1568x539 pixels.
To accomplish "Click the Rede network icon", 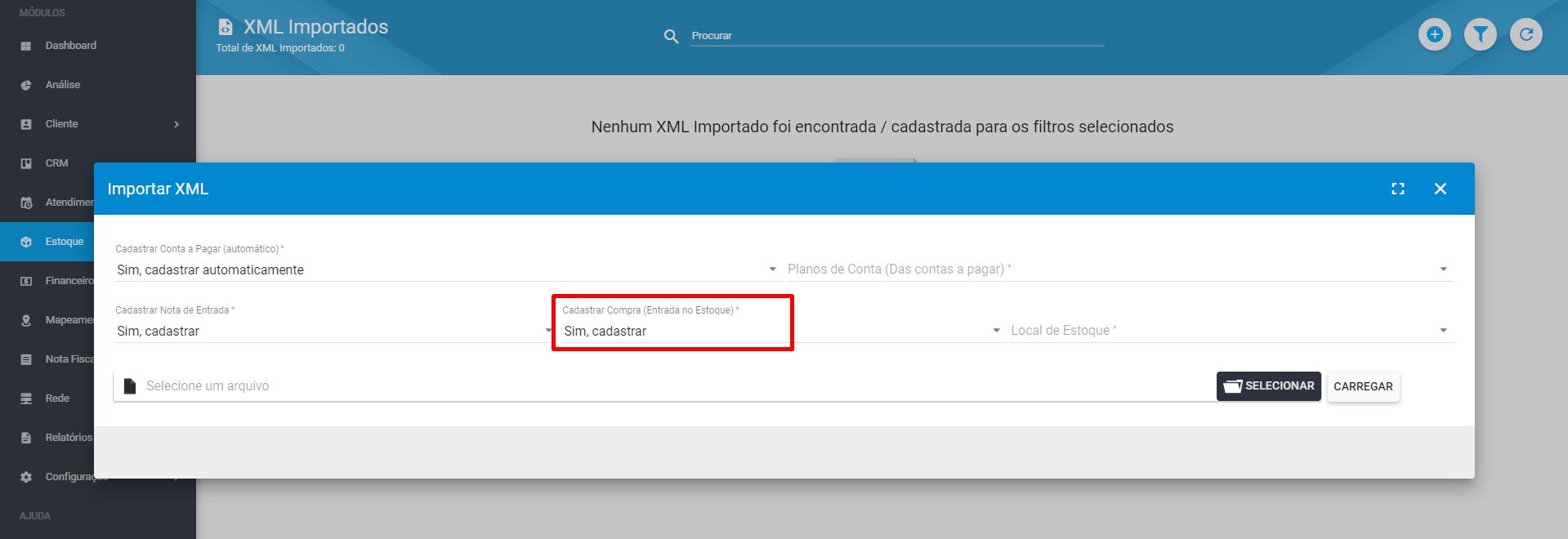I will click(x=26, y=399).
